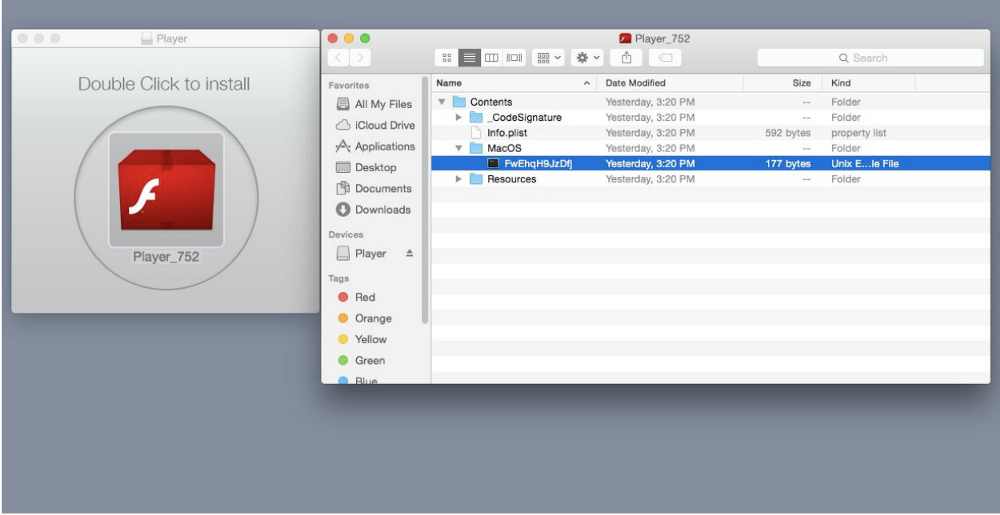Switch Finder to Cover Flow view
Image resolution: width=1000 pixels, height=515 pixels.
(514, 58)
